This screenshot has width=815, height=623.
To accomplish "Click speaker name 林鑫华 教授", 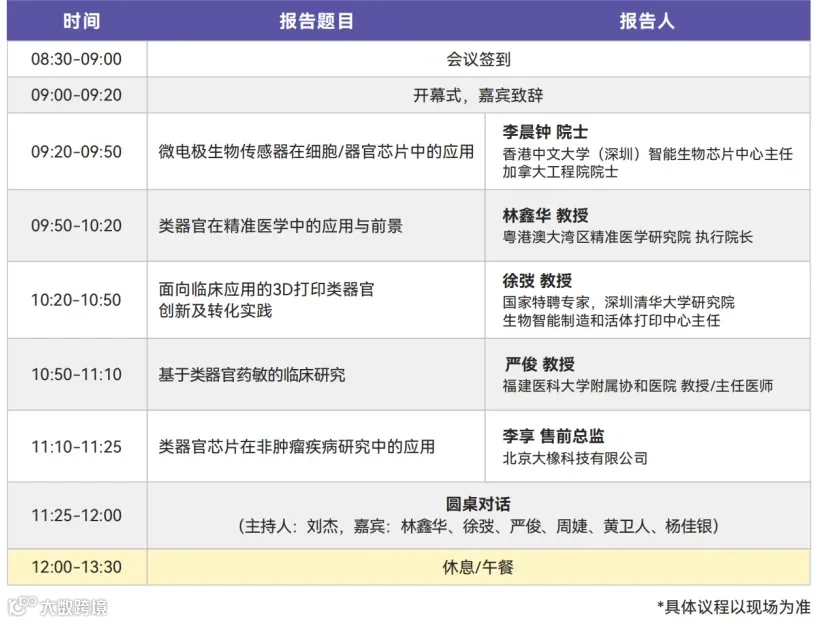I will [545, 215].
